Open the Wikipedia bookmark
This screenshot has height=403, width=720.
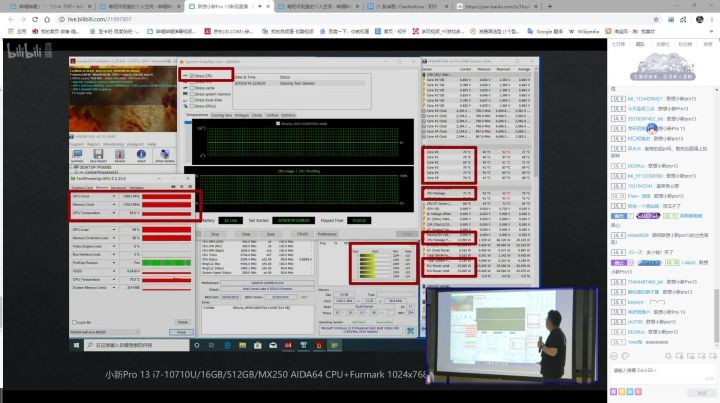click(x=584, y=31)
